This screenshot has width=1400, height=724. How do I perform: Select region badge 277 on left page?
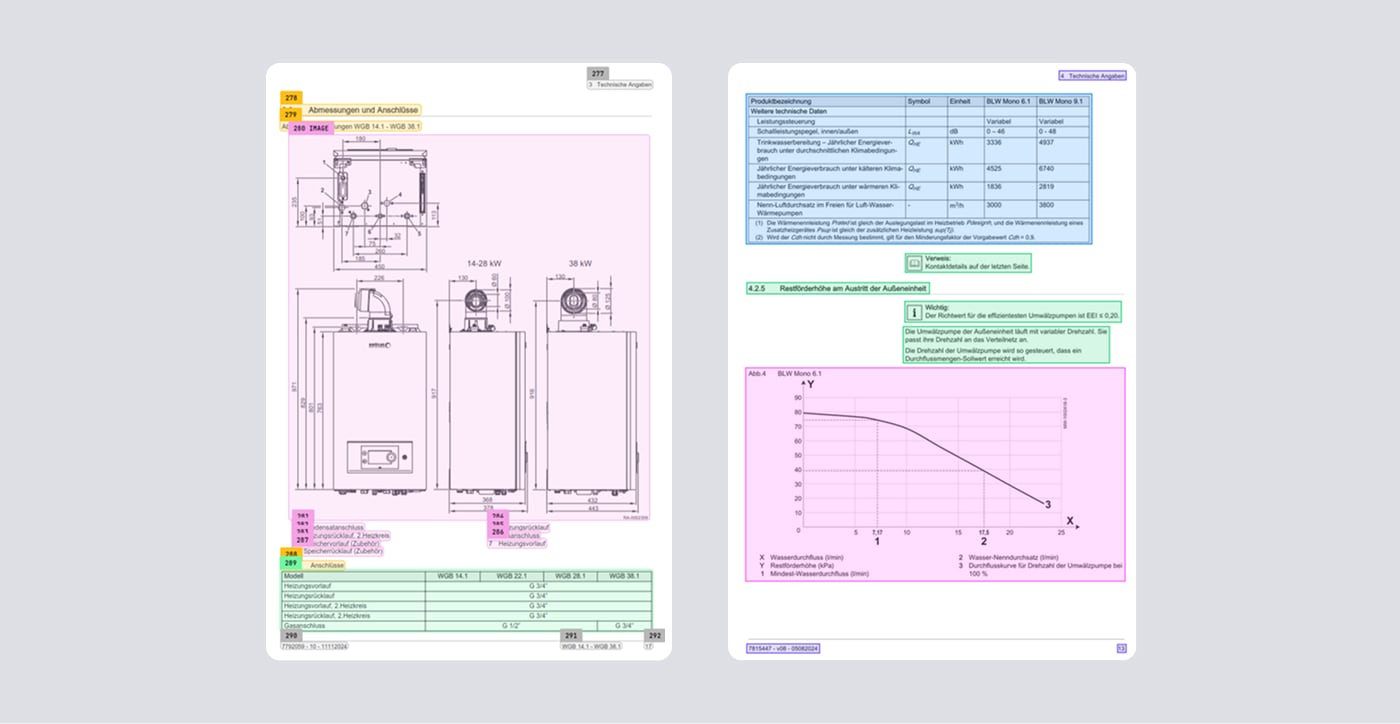tap(598, 74)
